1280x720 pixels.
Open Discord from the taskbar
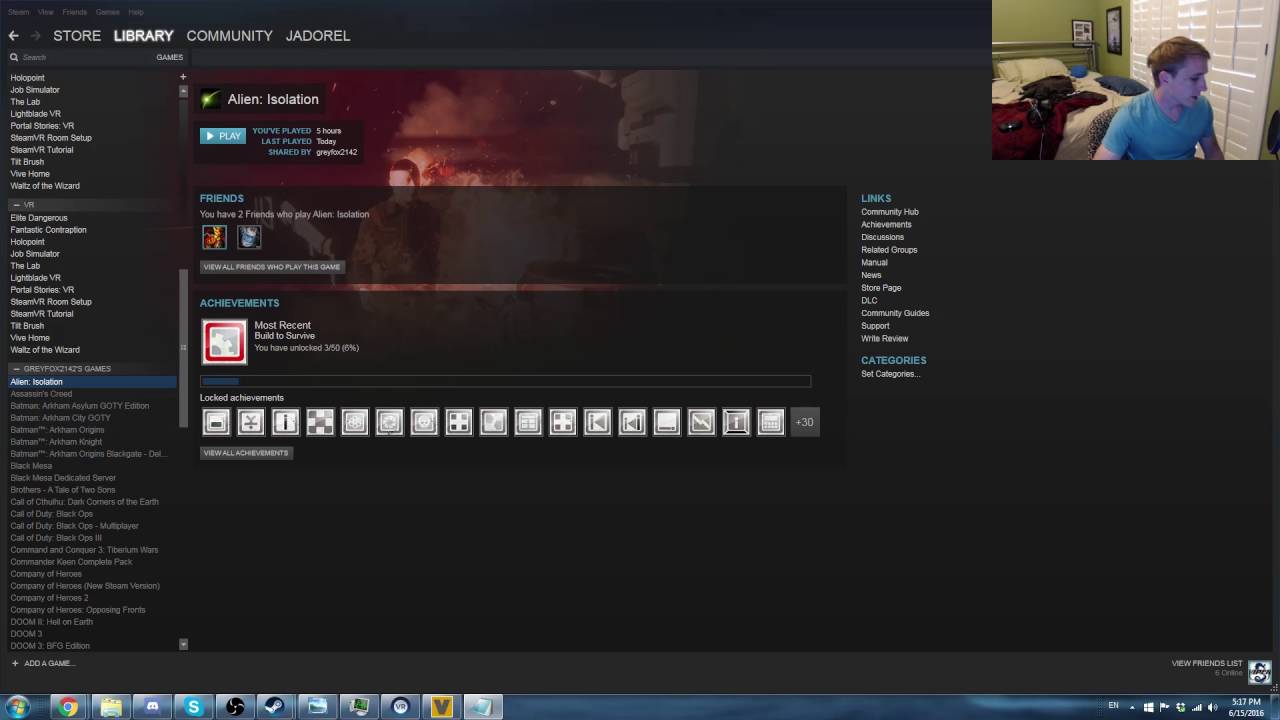click(x=152, y=707)
